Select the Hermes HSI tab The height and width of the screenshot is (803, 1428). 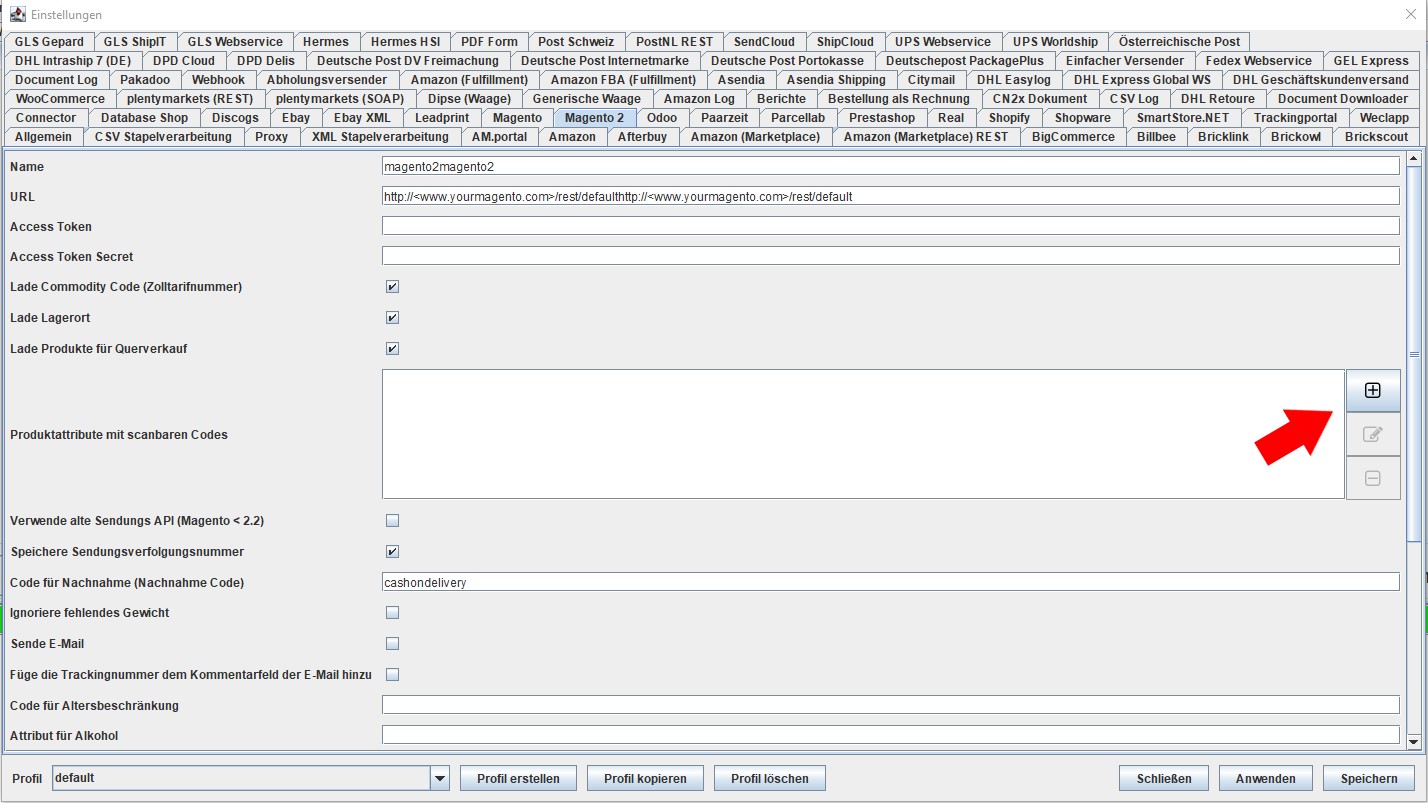point(405,42)
